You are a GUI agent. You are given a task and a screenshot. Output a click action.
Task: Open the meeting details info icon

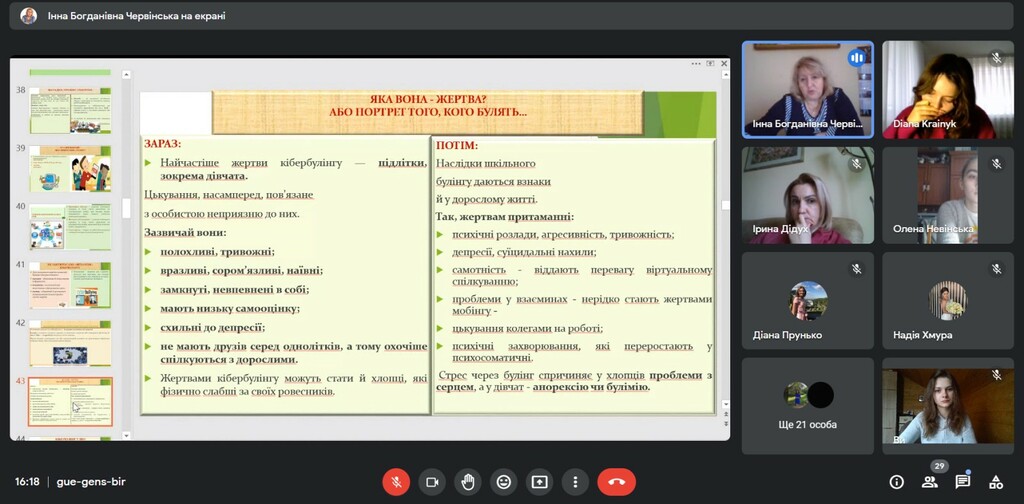coord(896,482)
